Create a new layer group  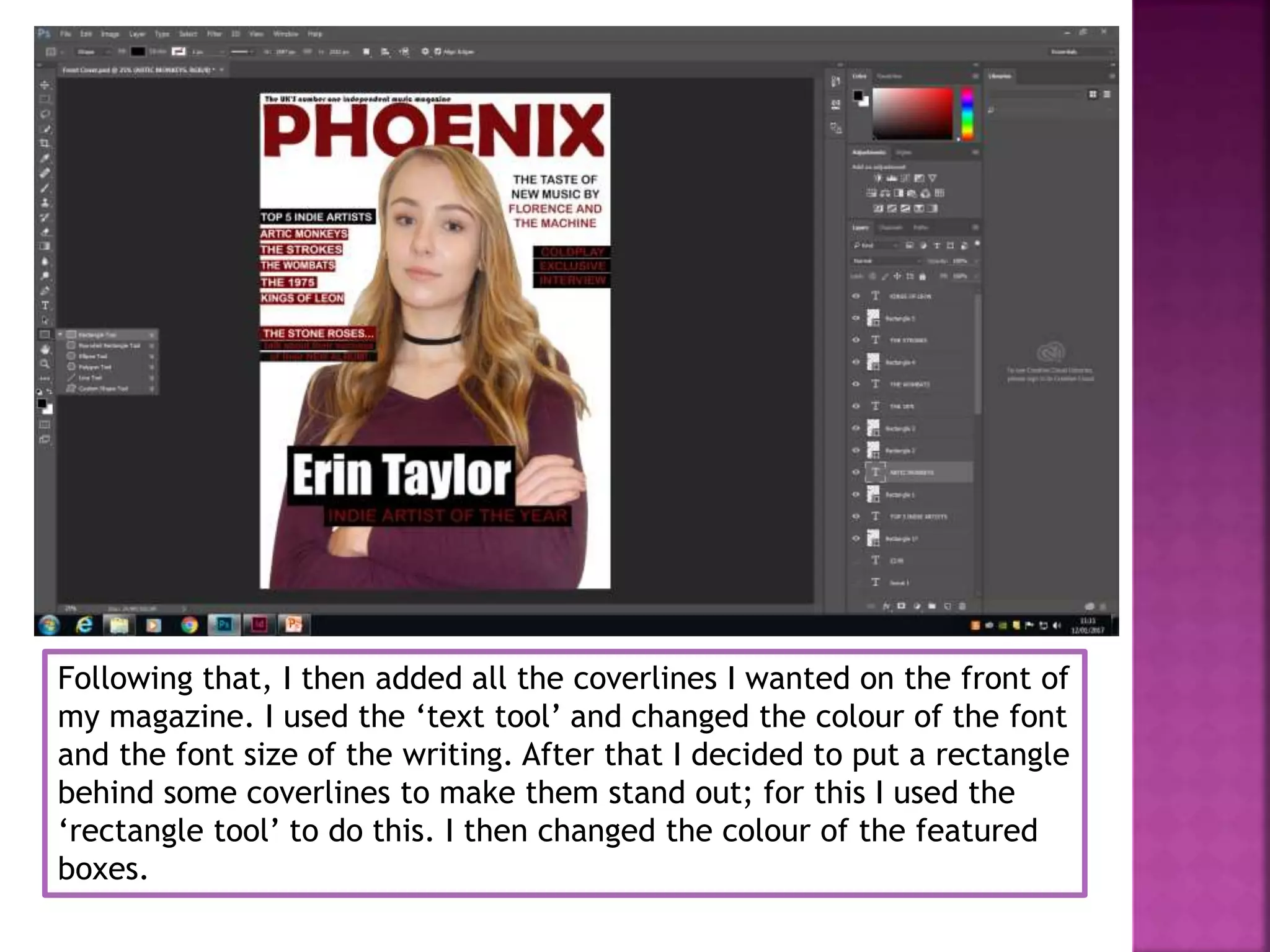[x=932, y=606]
